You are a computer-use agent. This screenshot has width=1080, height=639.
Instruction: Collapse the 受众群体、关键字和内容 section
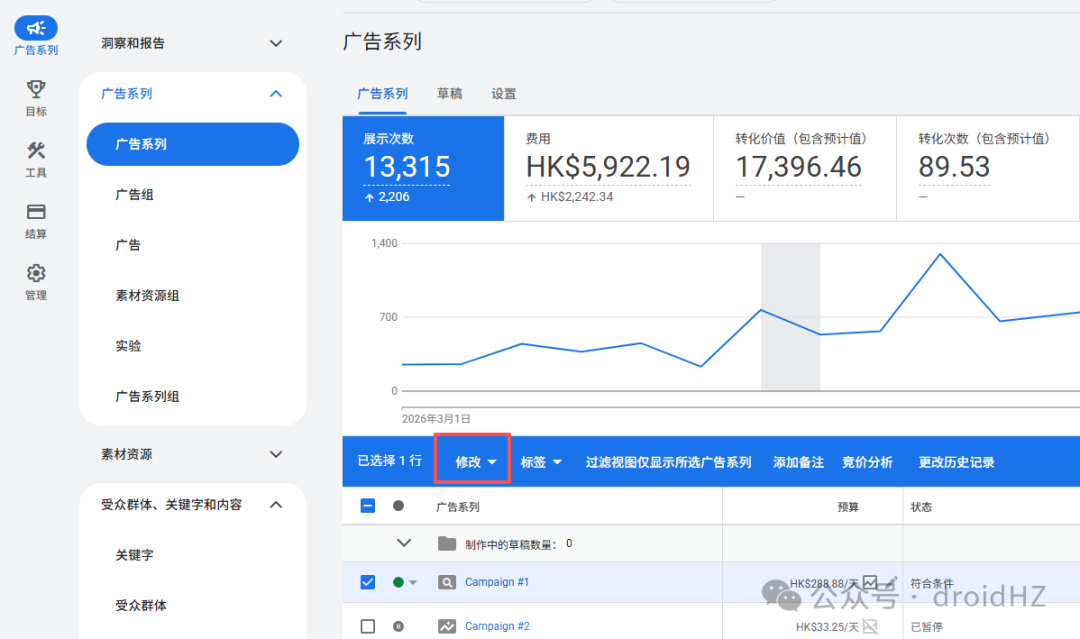(x=276, y=505)
